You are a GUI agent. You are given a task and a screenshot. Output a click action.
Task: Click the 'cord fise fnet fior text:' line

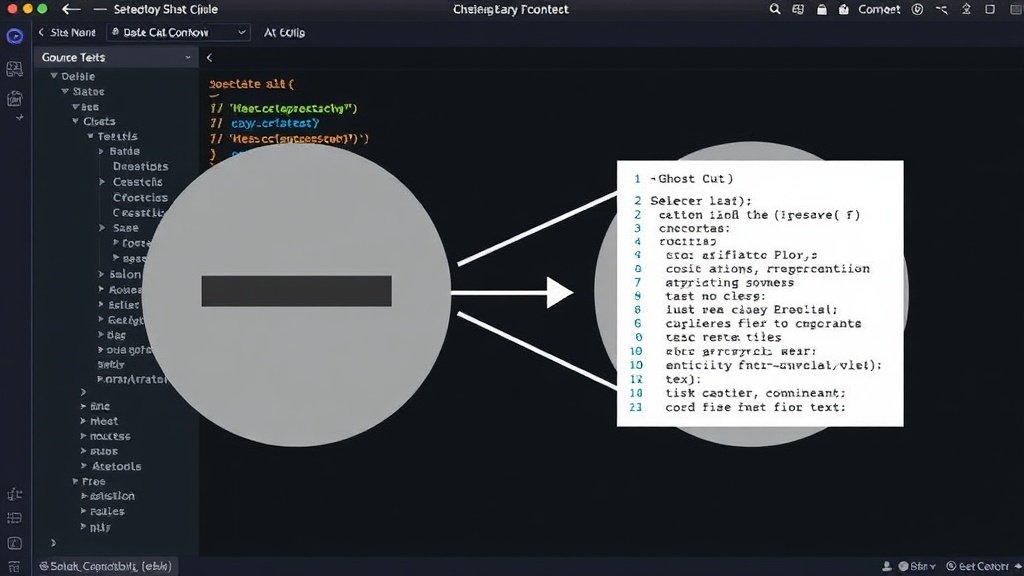point(755,407)
